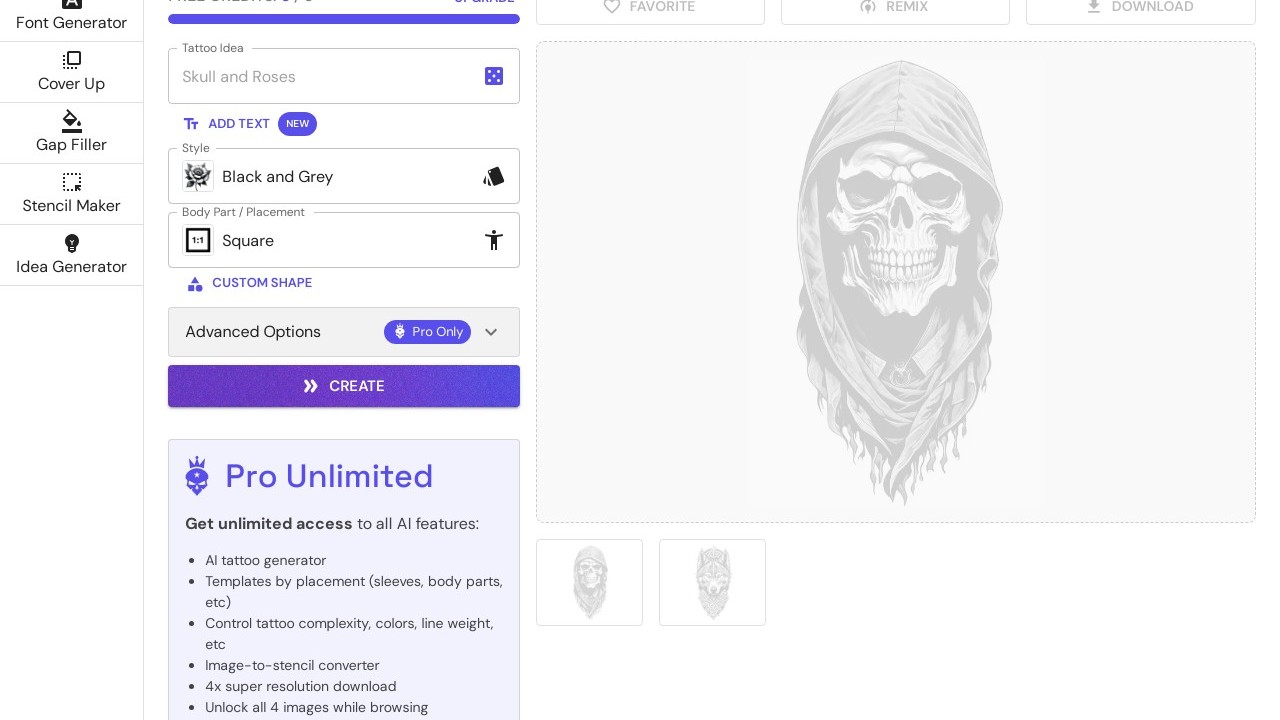This screenshot has width=1280, height=720.
Task: Open the Style dropdown showing Black and Grey
Action: (330, 177)
